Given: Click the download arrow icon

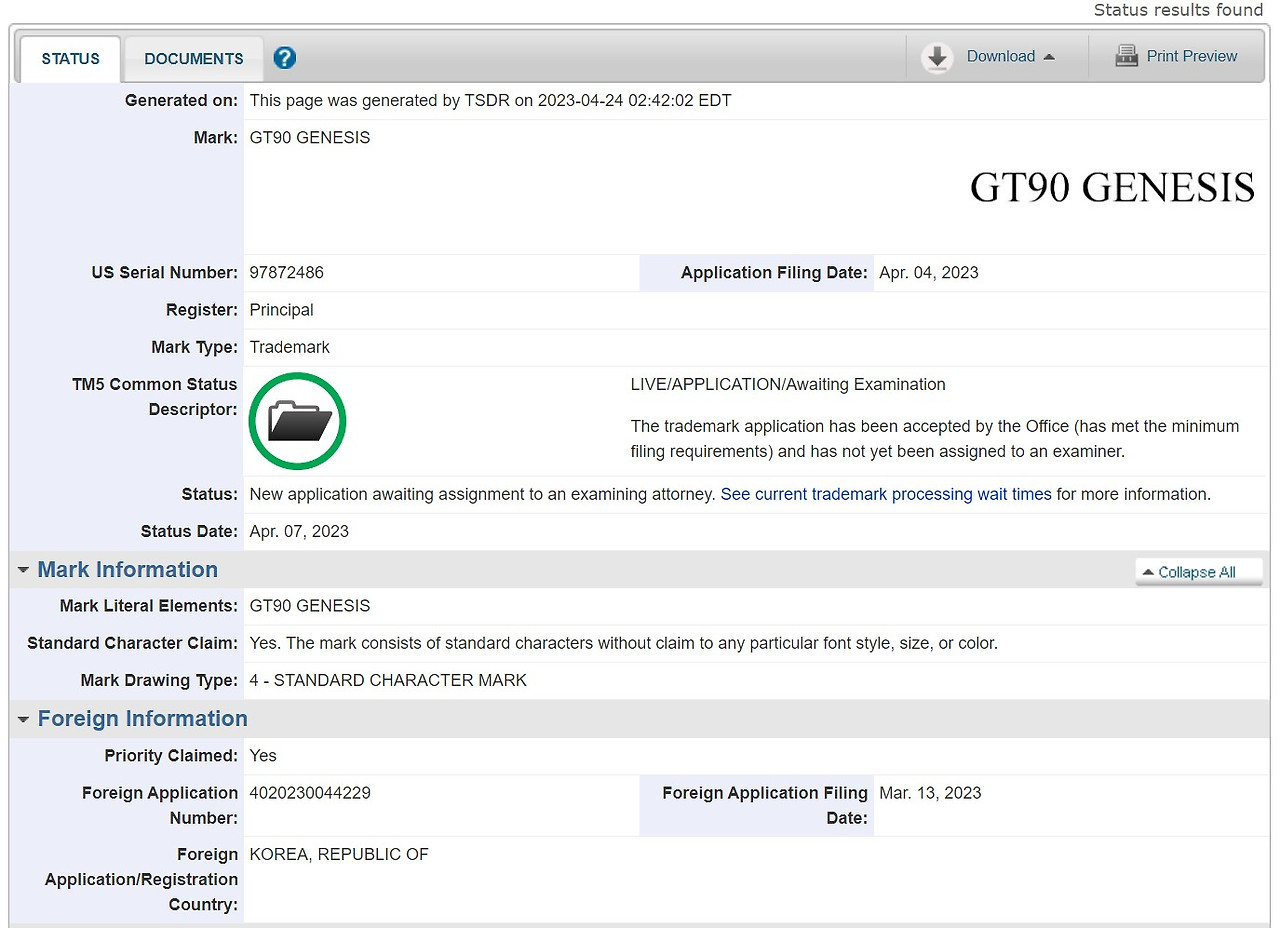Looking at the screenshot, I should (937, 57).
